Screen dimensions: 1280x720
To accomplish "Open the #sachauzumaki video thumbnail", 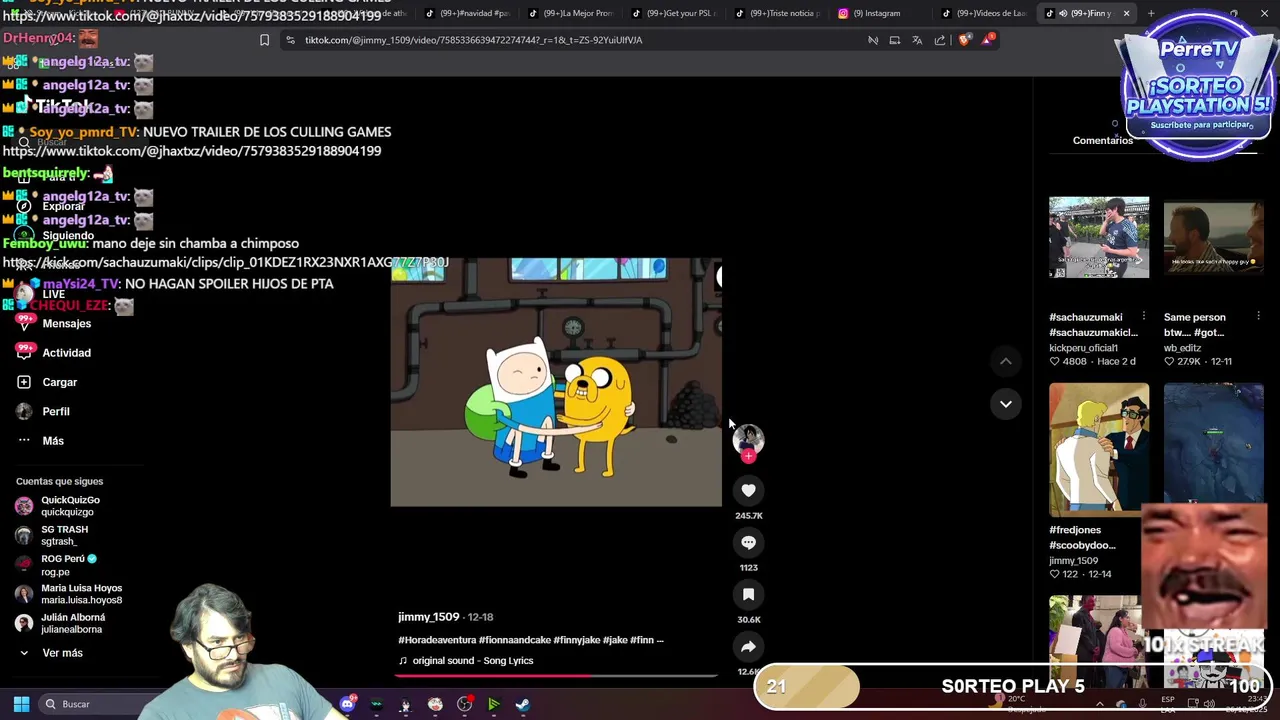I will pos(1099,238).
